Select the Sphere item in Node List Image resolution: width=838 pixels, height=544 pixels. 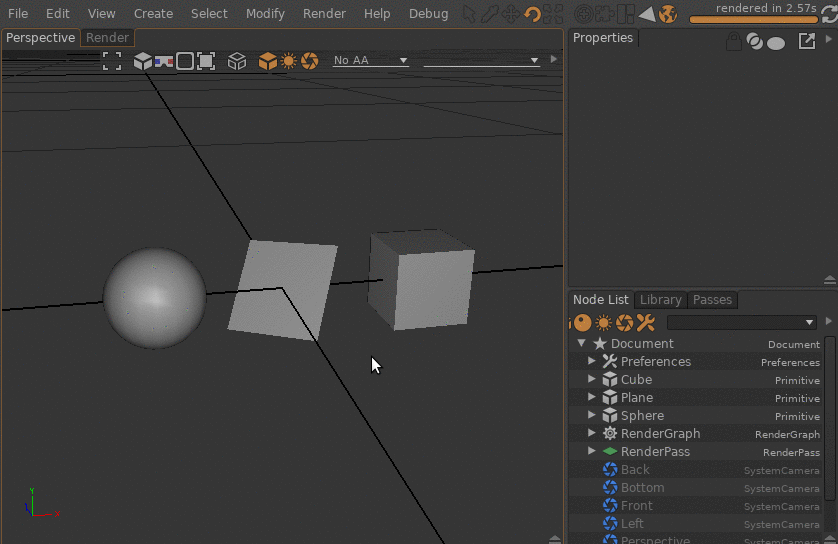pos(642,416)
